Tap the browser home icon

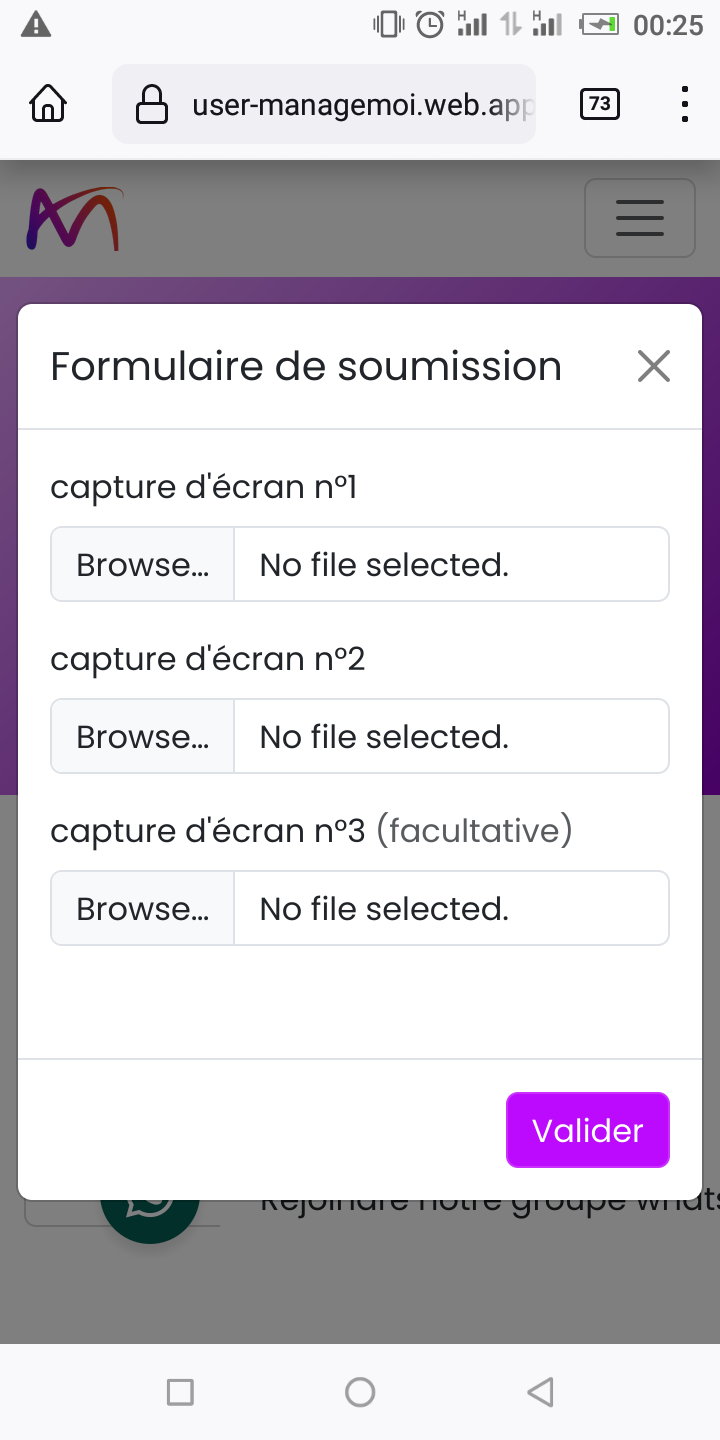pos(48,104)
